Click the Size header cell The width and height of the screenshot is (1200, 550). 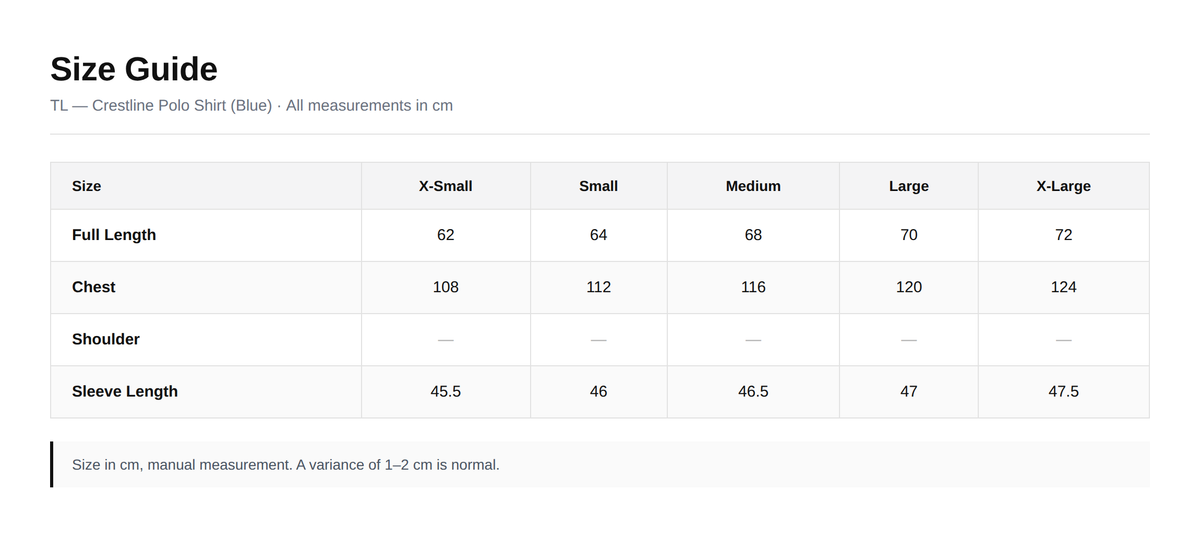tap(206, 186)
